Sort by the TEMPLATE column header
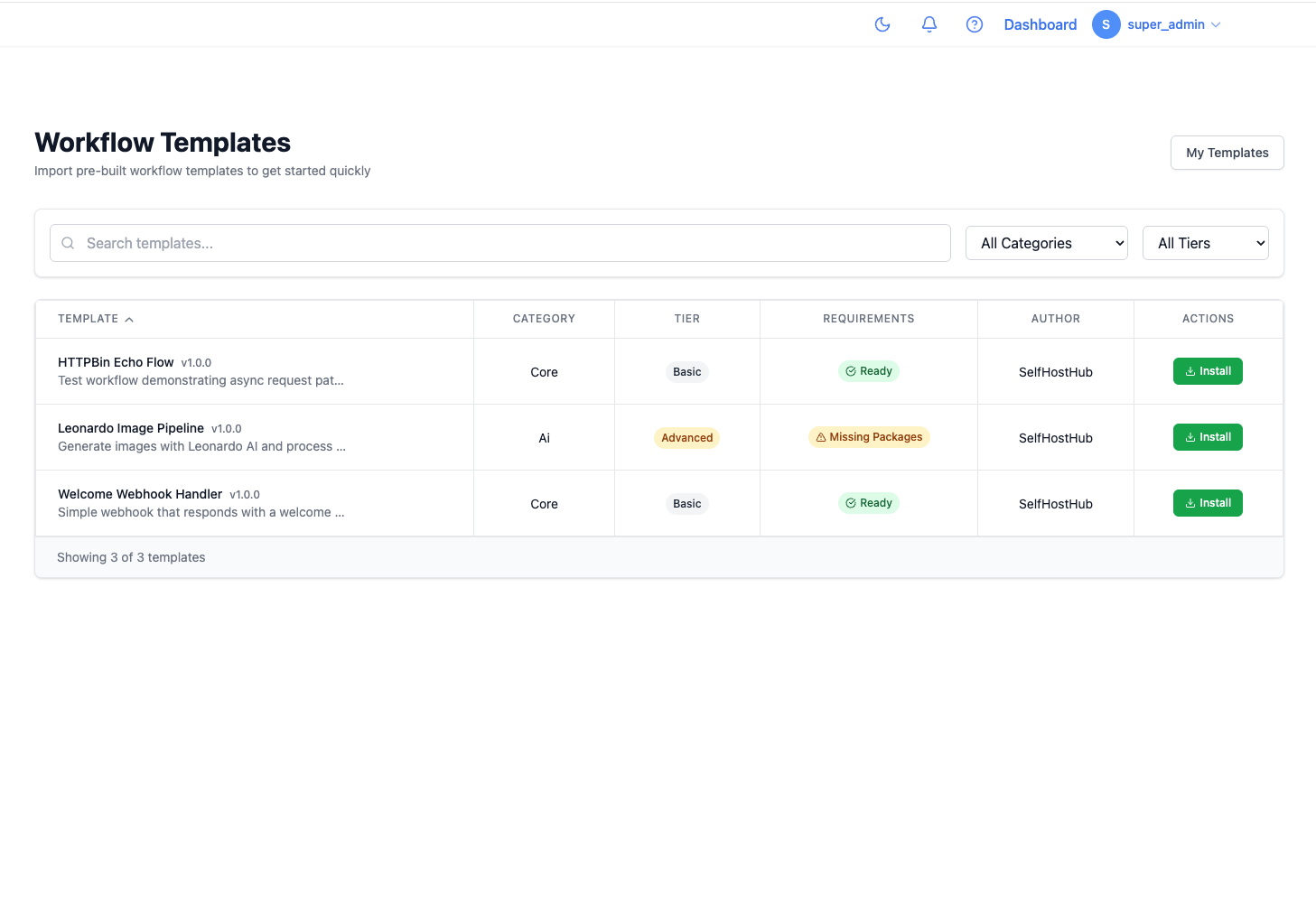Viewport: 1316px width, 914px height. tap(95, 319)
